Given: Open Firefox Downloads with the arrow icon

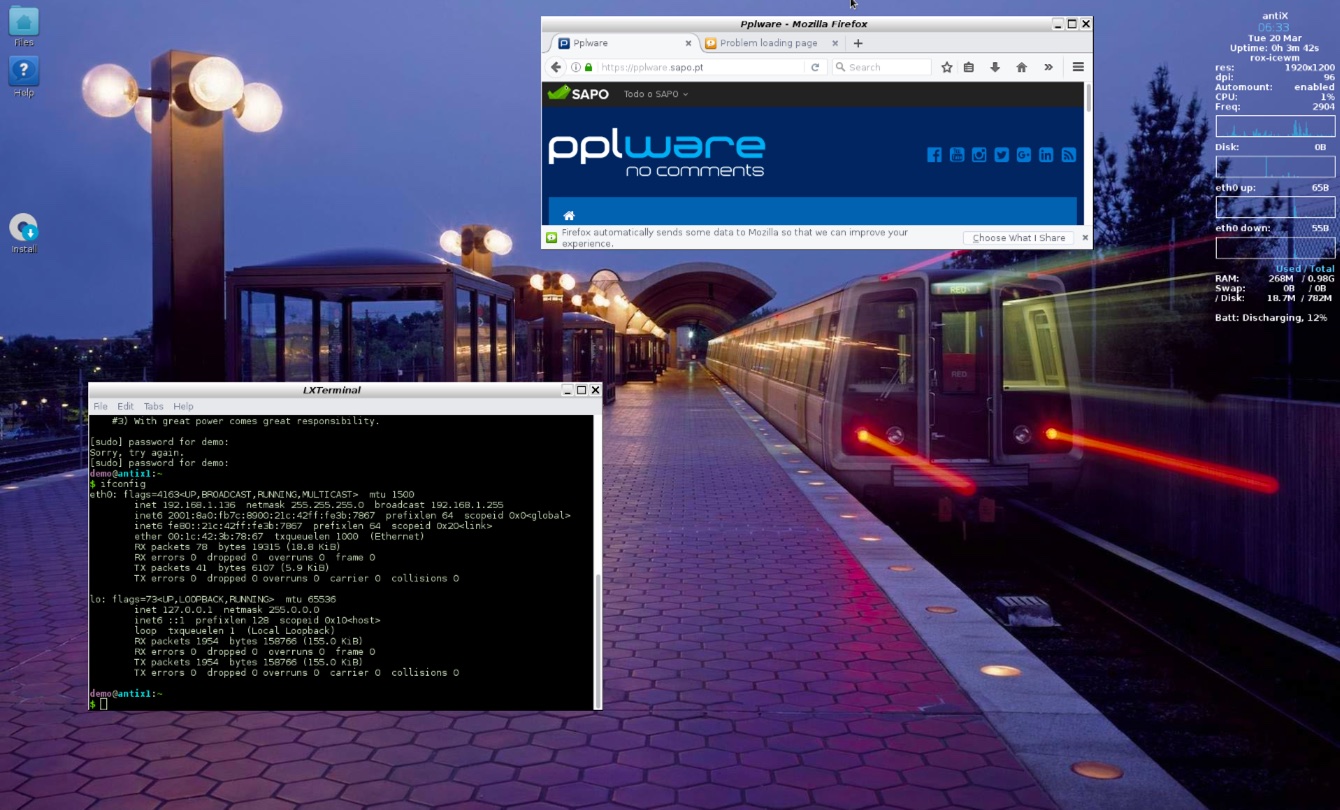Looking at the screenshot, I should point(995,67).
